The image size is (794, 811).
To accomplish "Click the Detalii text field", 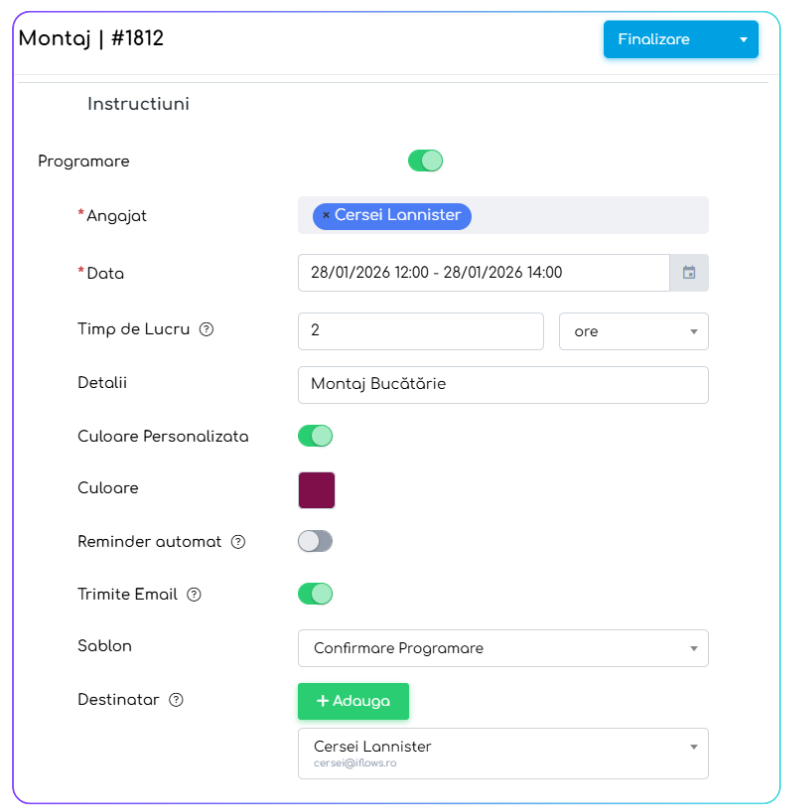I will (503, 384).
